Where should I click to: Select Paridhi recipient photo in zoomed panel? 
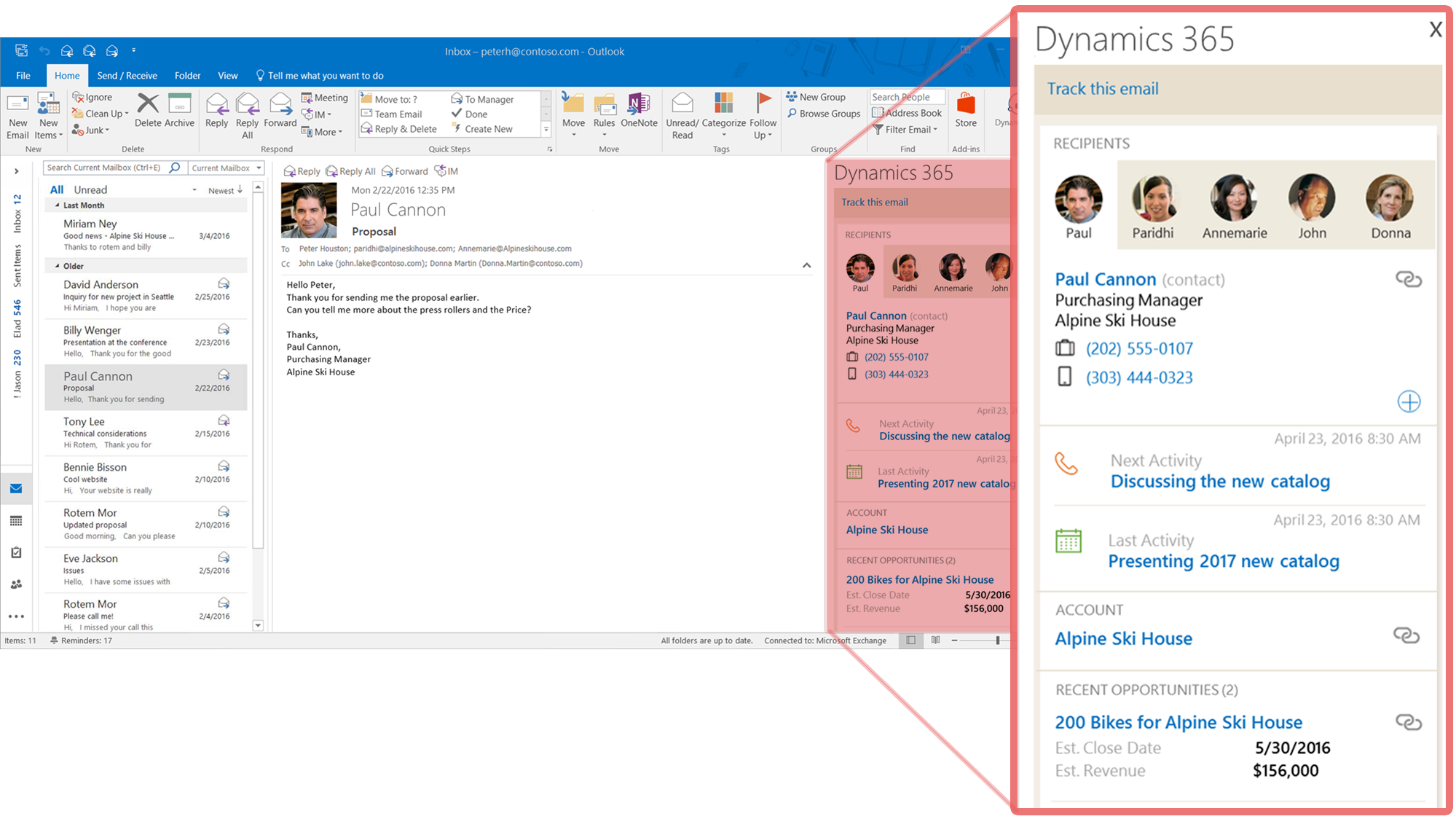click(1154, 198)
